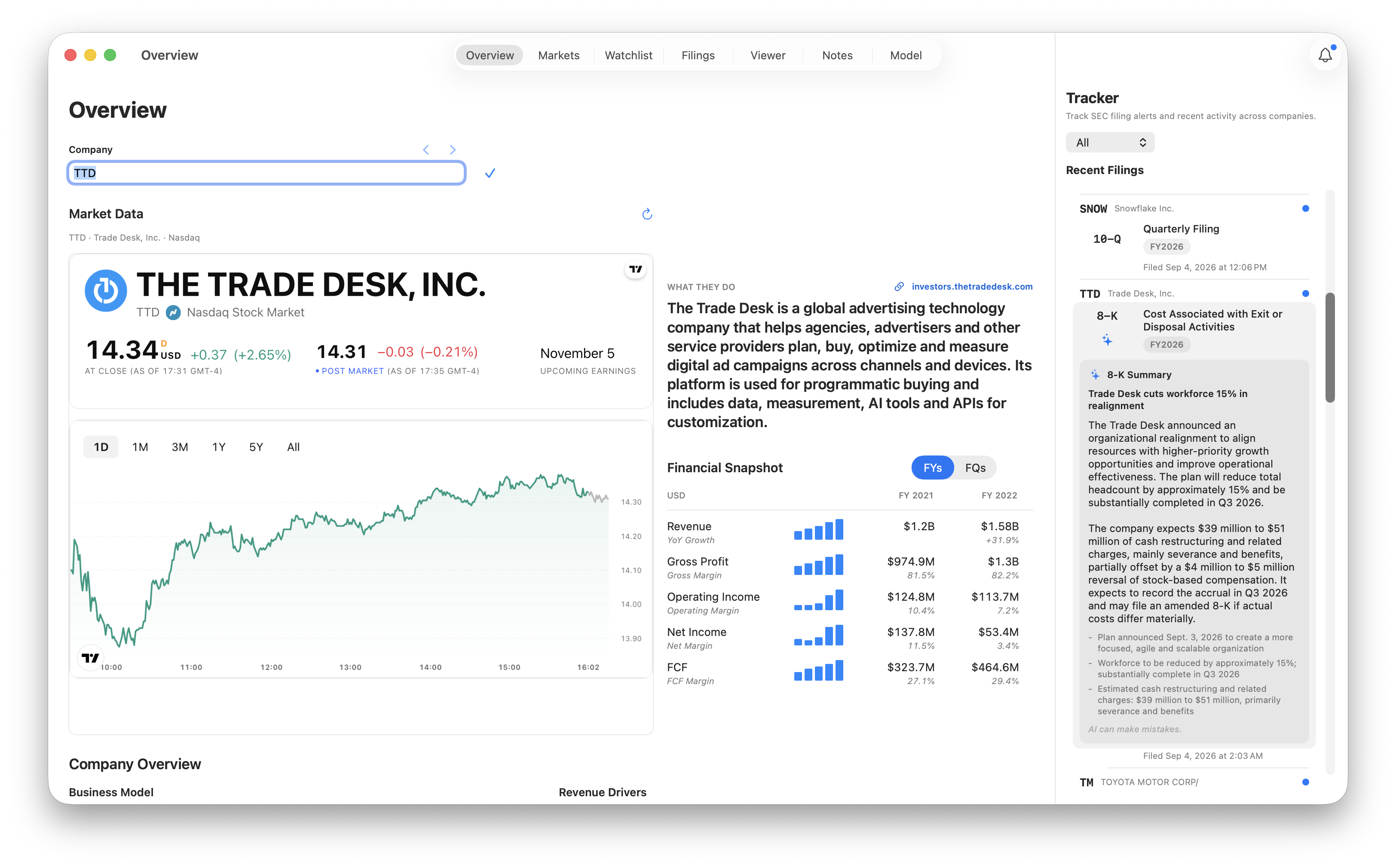Select 5Y chart range

256,447
